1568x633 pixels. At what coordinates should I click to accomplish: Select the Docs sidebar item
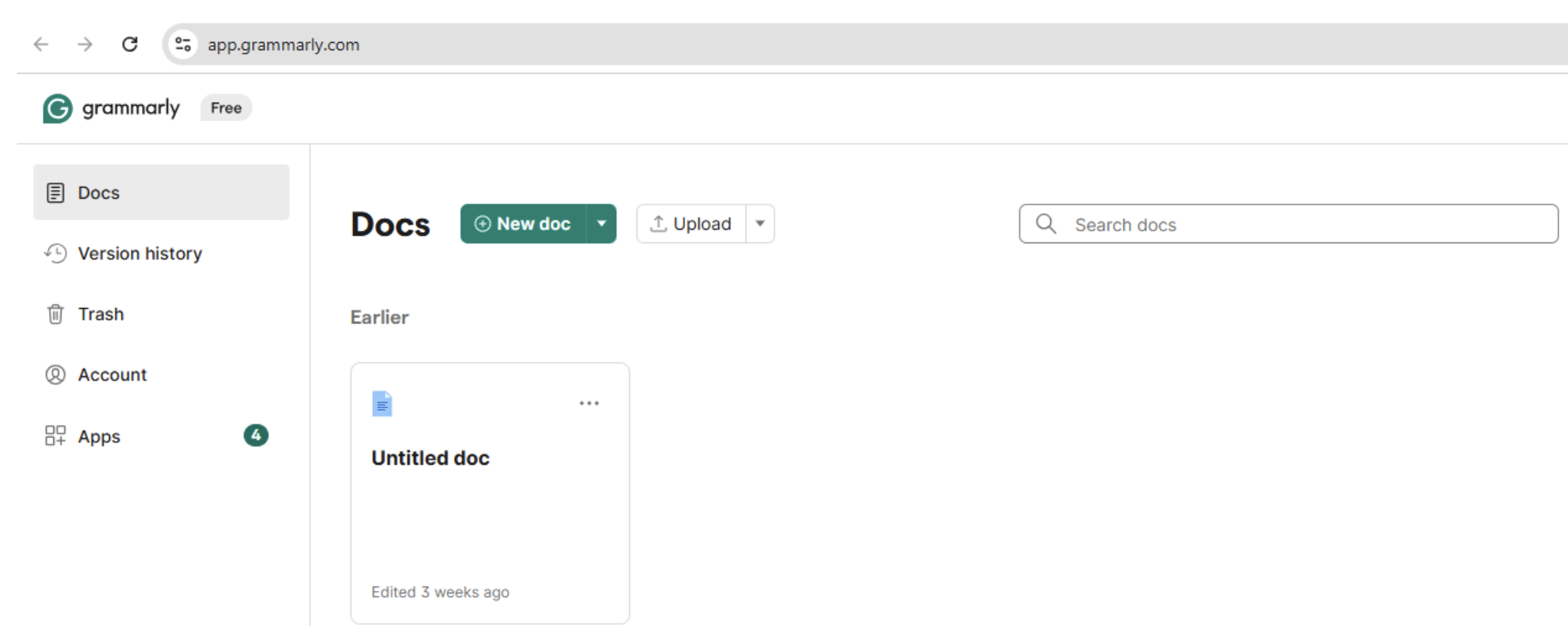pyautogui.click(x=161, y=192)
